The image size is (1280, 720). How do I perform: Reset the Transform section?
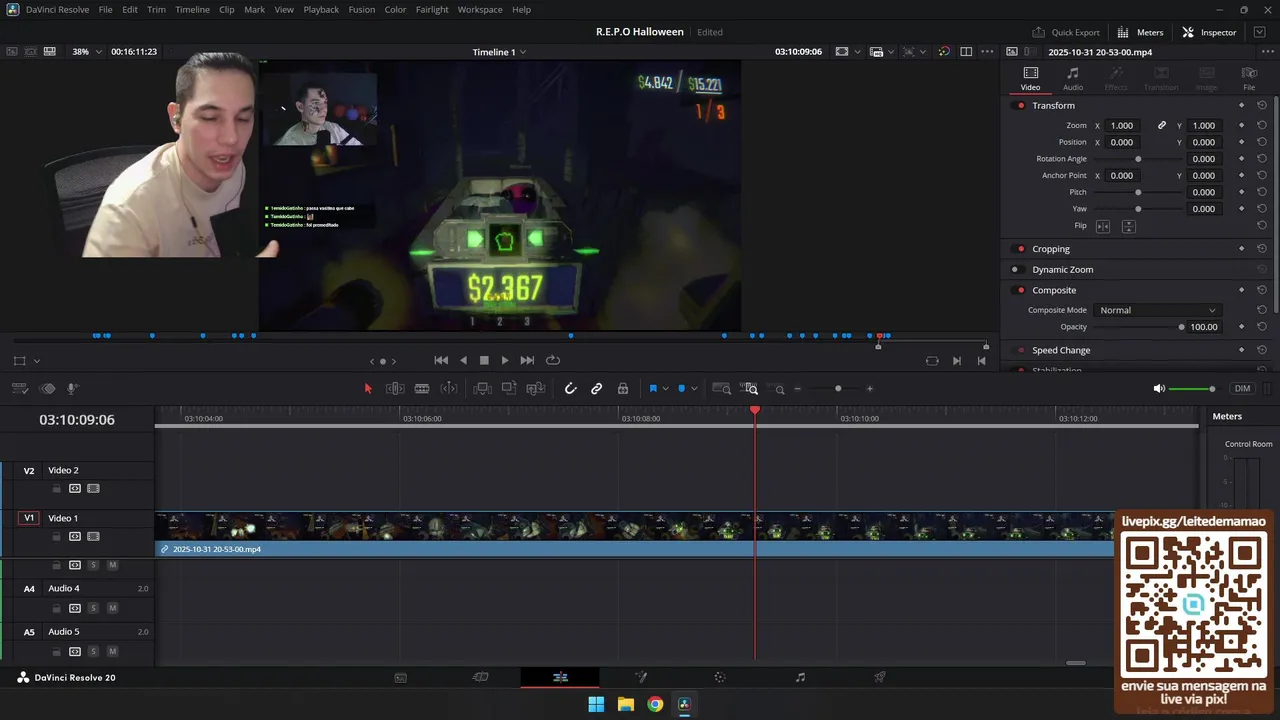(1262, 105)
